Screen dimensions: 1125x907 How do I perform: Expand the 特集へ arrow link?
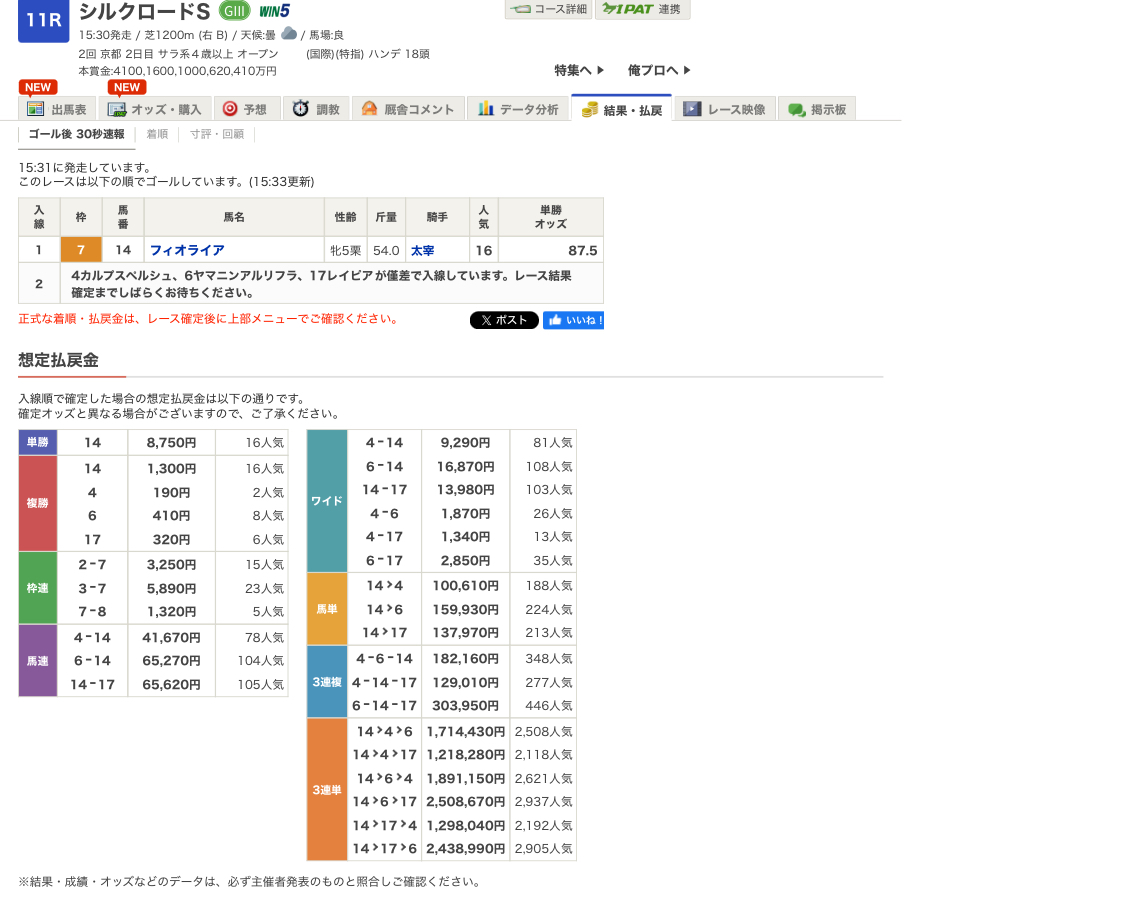(x=579, y=70)
